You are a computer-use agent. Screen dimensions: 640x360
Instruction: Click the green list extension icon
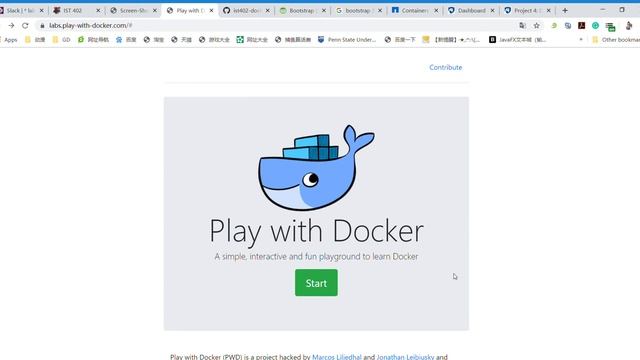tap(610, 27)
